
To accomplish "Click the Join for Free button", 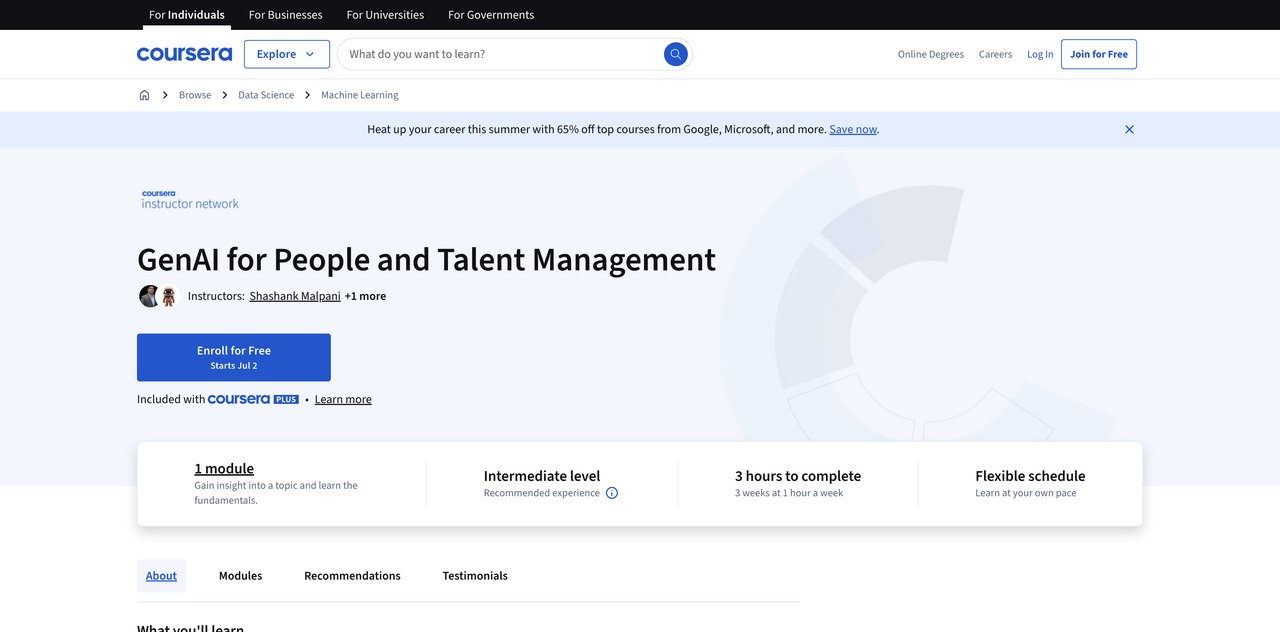I will coord(1098,54).
